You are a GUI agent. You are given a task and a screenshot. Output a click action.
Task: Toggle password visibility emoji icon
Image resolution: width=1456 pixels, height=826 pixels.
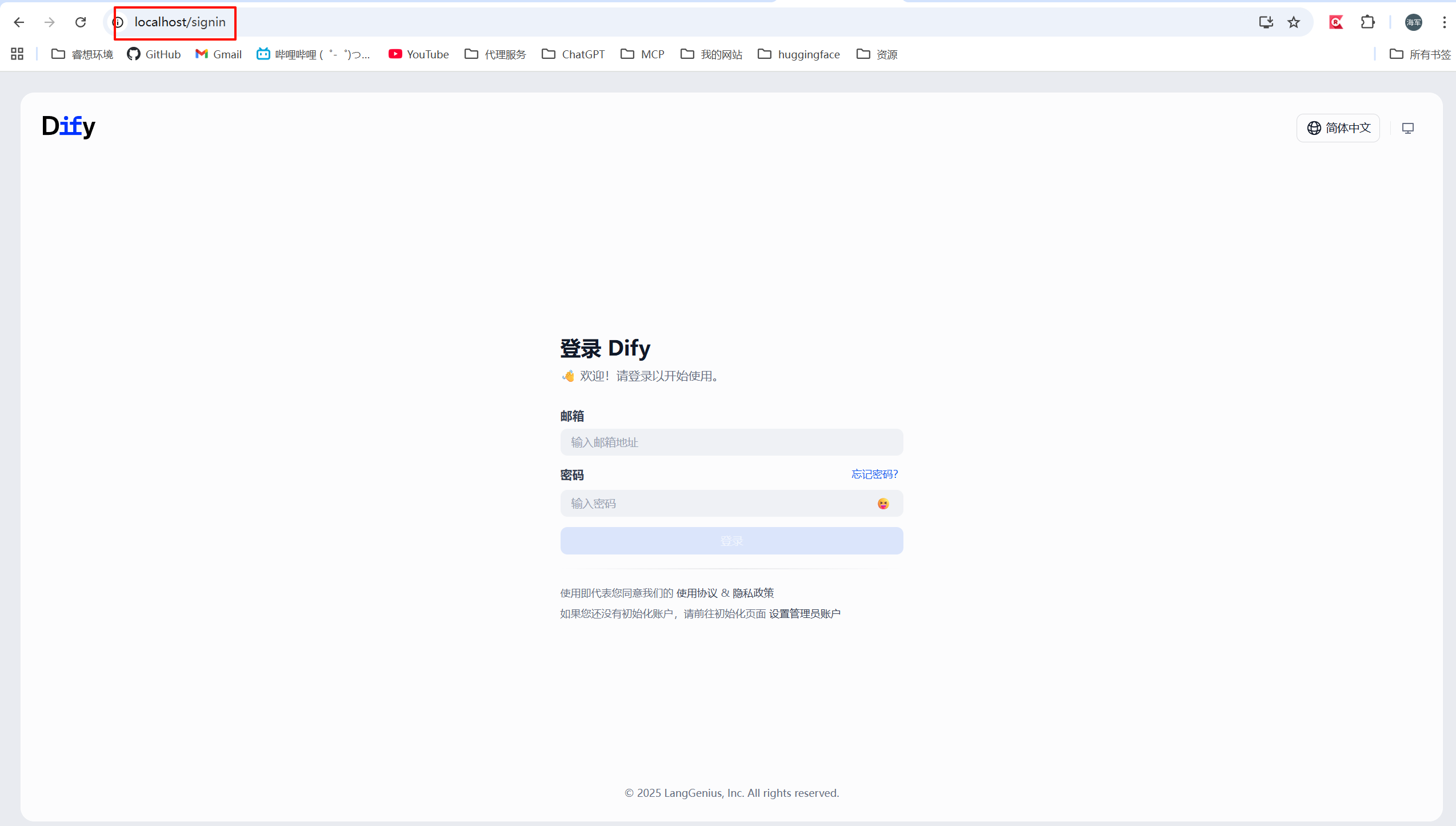click(883, 504)
